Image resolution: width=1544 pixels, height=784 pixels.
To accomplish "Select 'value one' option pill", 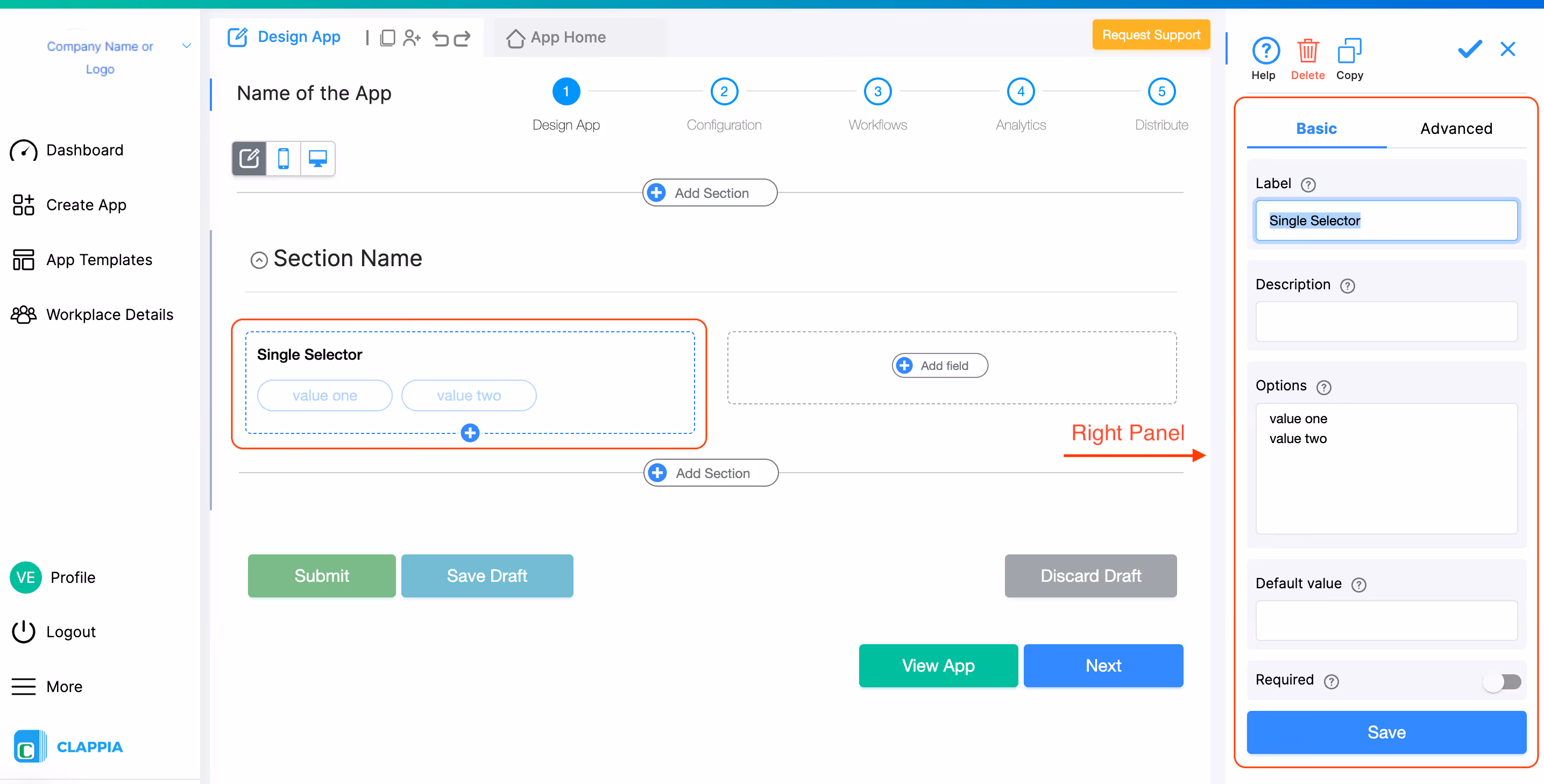I will (324, 395).
